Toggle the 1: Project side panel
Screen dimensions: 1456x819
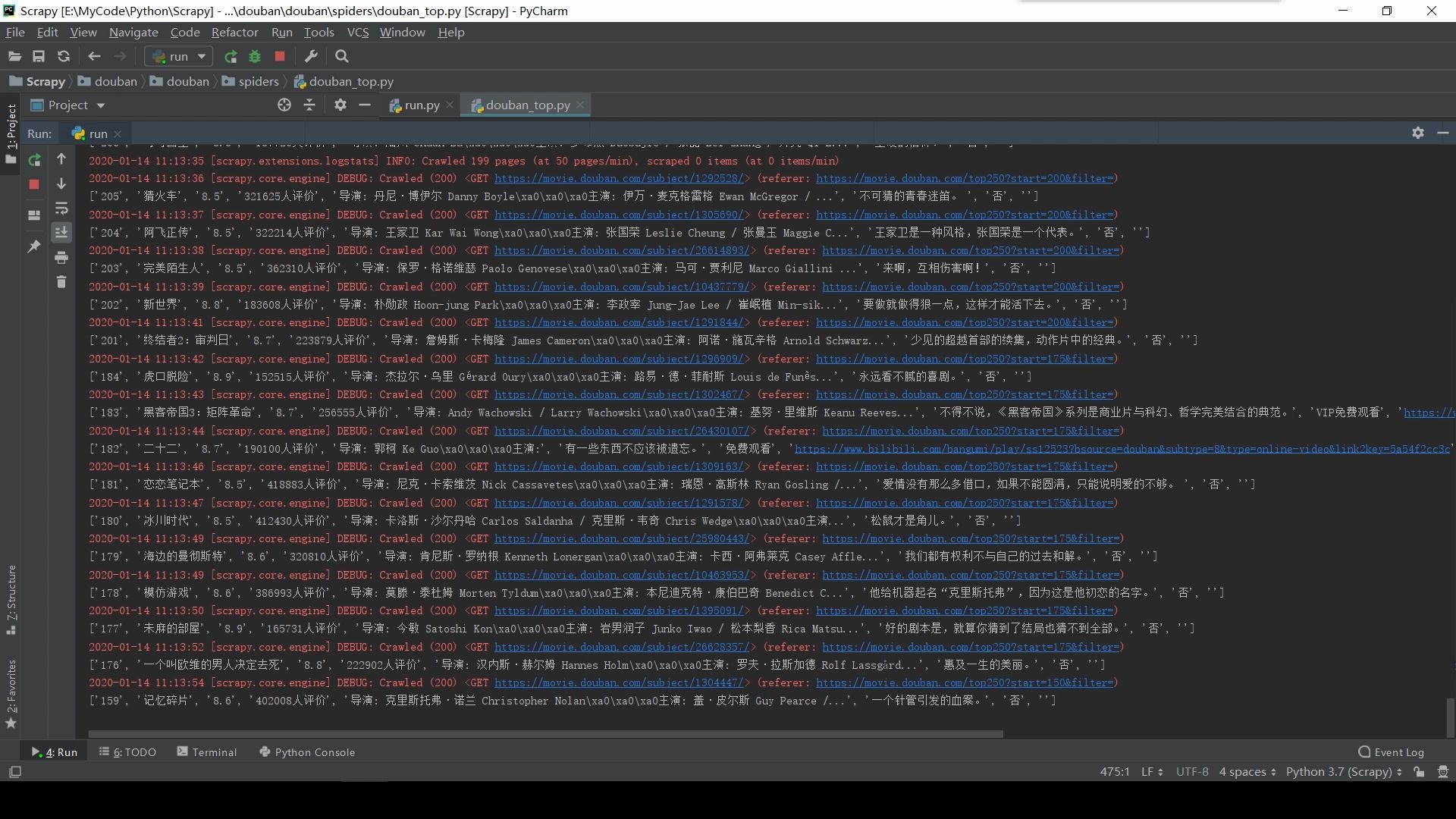point(11,133)
